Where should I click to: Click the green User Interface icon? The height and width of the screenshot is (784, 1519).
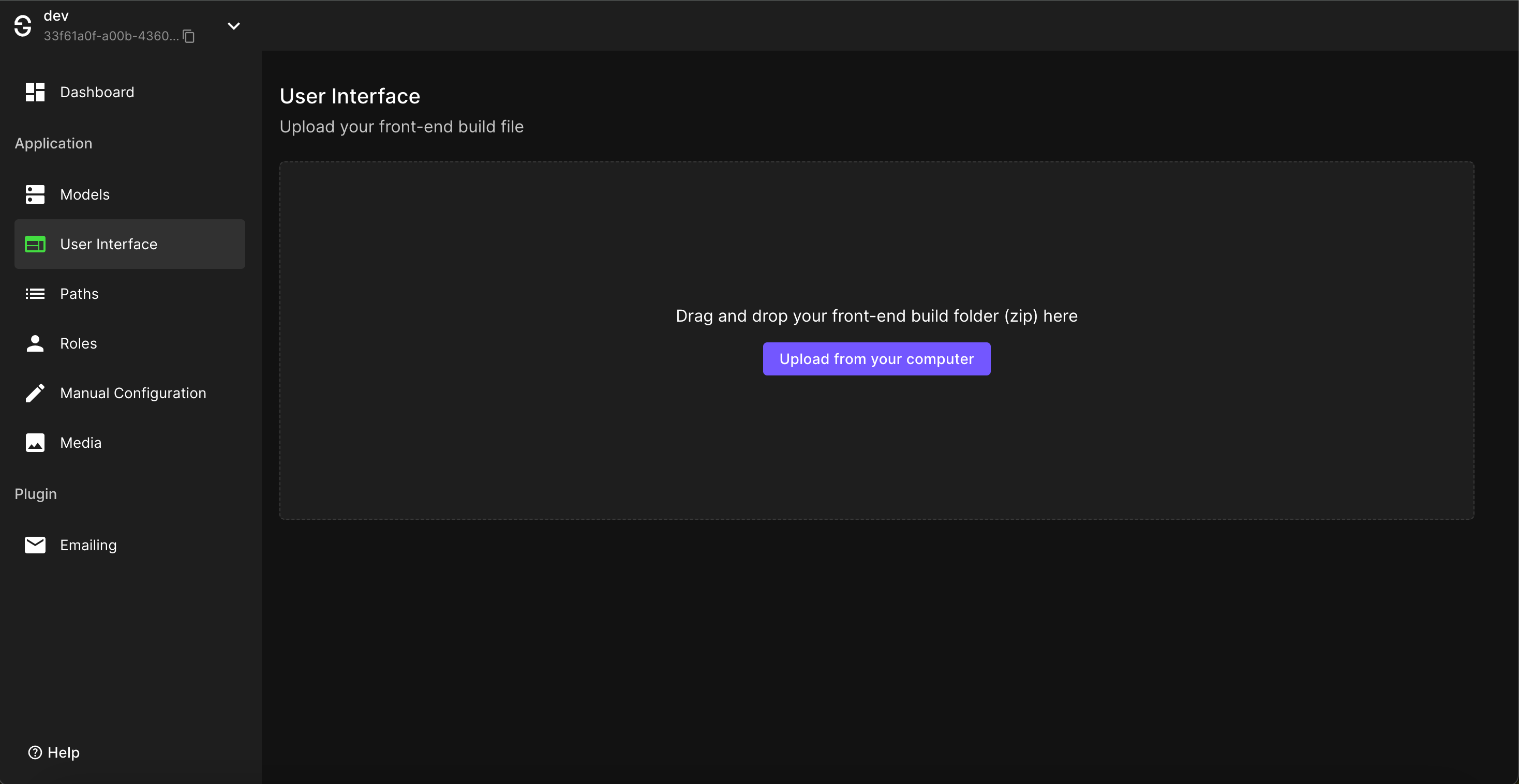(35, 244)
